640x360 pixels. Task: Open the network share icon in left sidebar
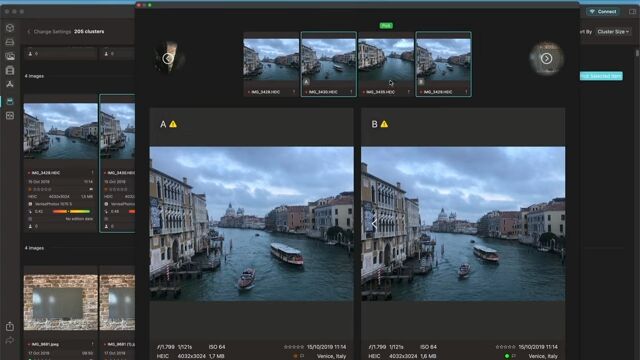[10, 84]
